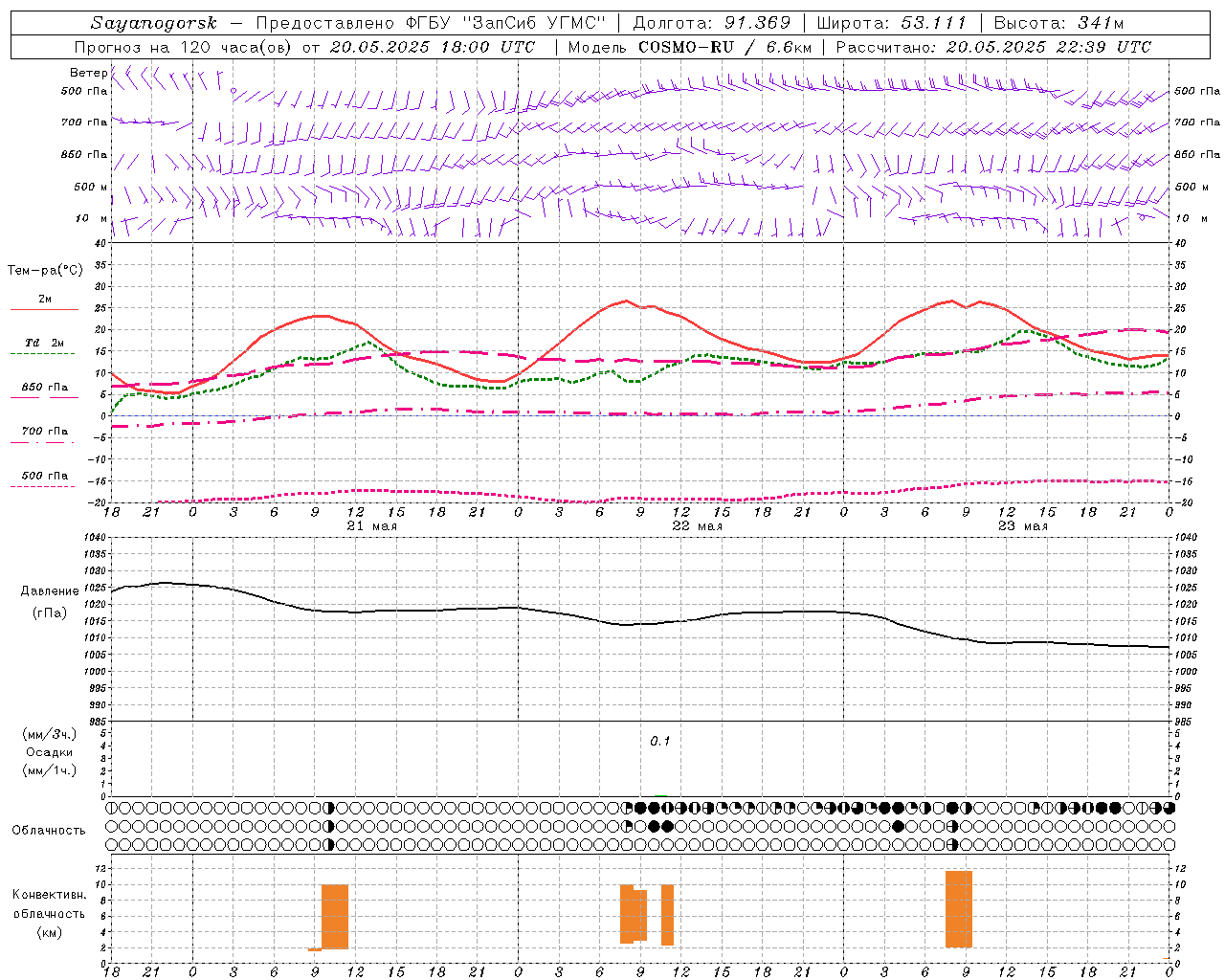Click the 850 гПа legend entry in temperature panel
The width and height of the screenshot is (1225, 980).
tap(44, 388)
